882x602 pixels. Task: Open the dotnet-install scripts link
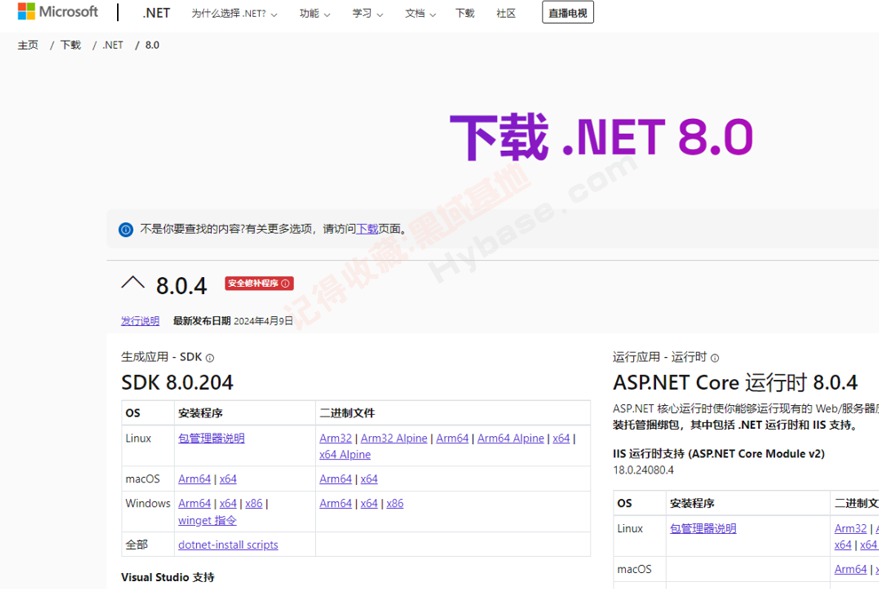pos(228,545)
